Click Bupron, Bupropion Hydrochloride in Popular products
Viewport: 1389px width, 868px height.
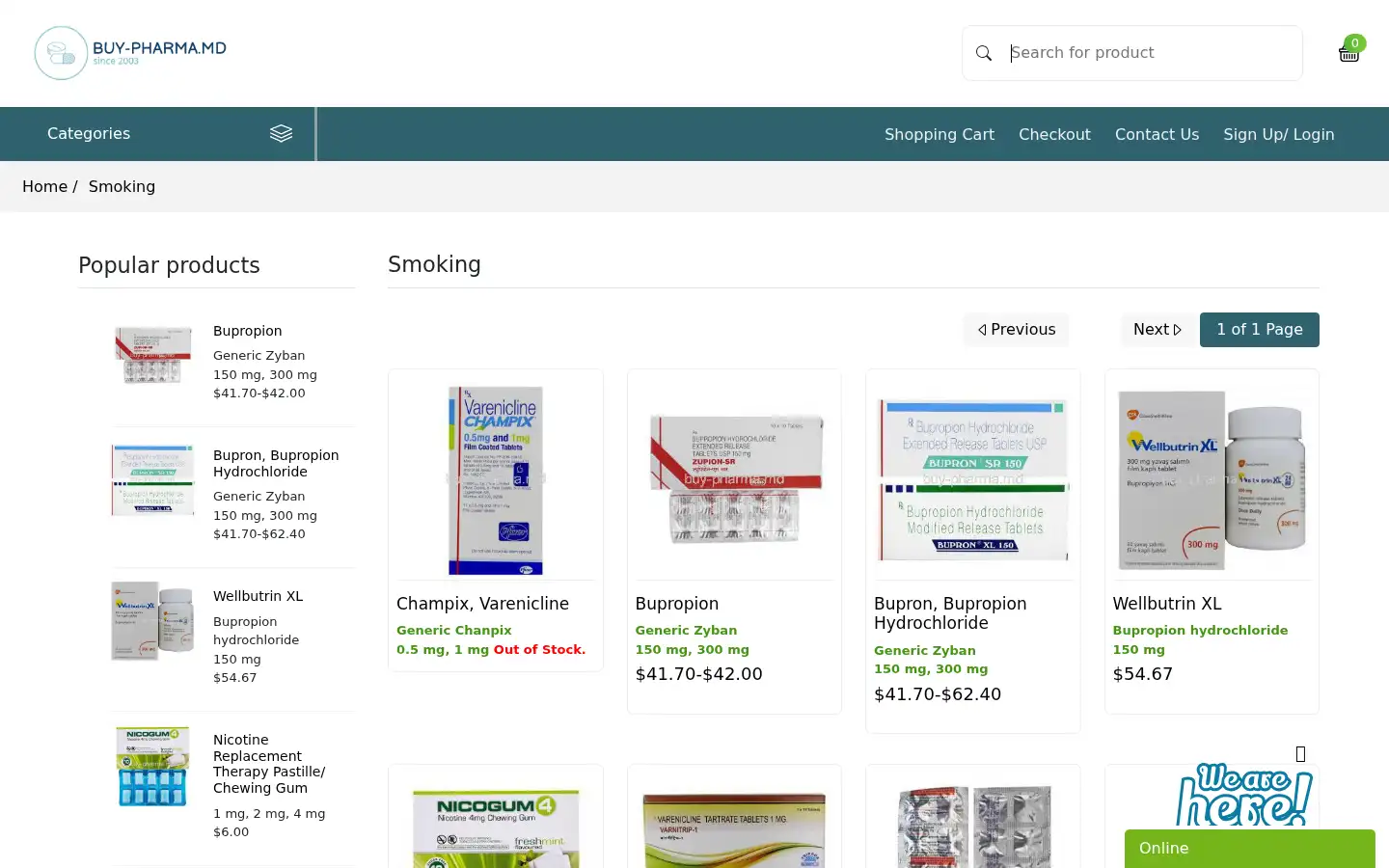pyautogui.click(x=276, y=464)
